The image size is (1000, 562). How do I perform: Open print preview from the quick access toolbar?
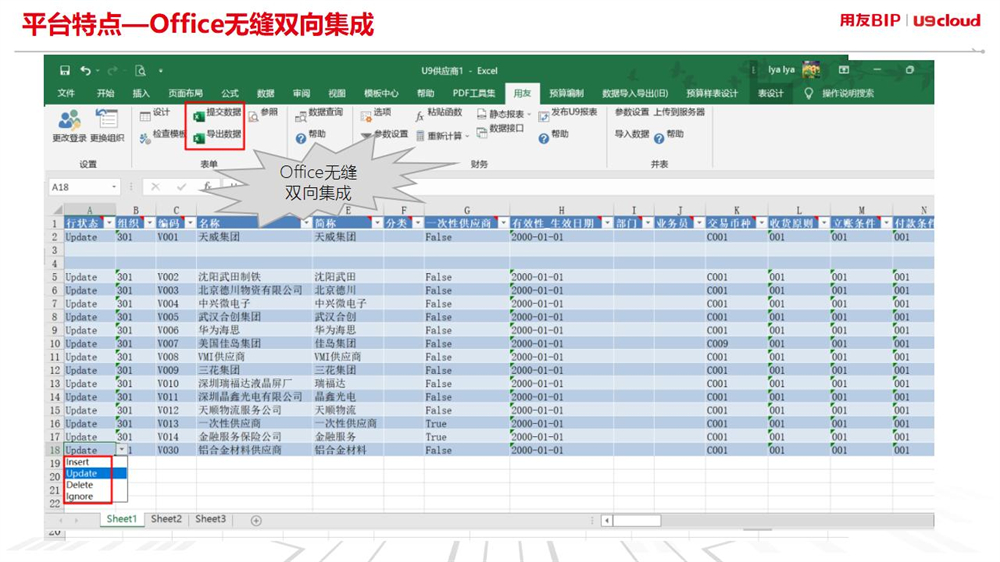point(140,71)
